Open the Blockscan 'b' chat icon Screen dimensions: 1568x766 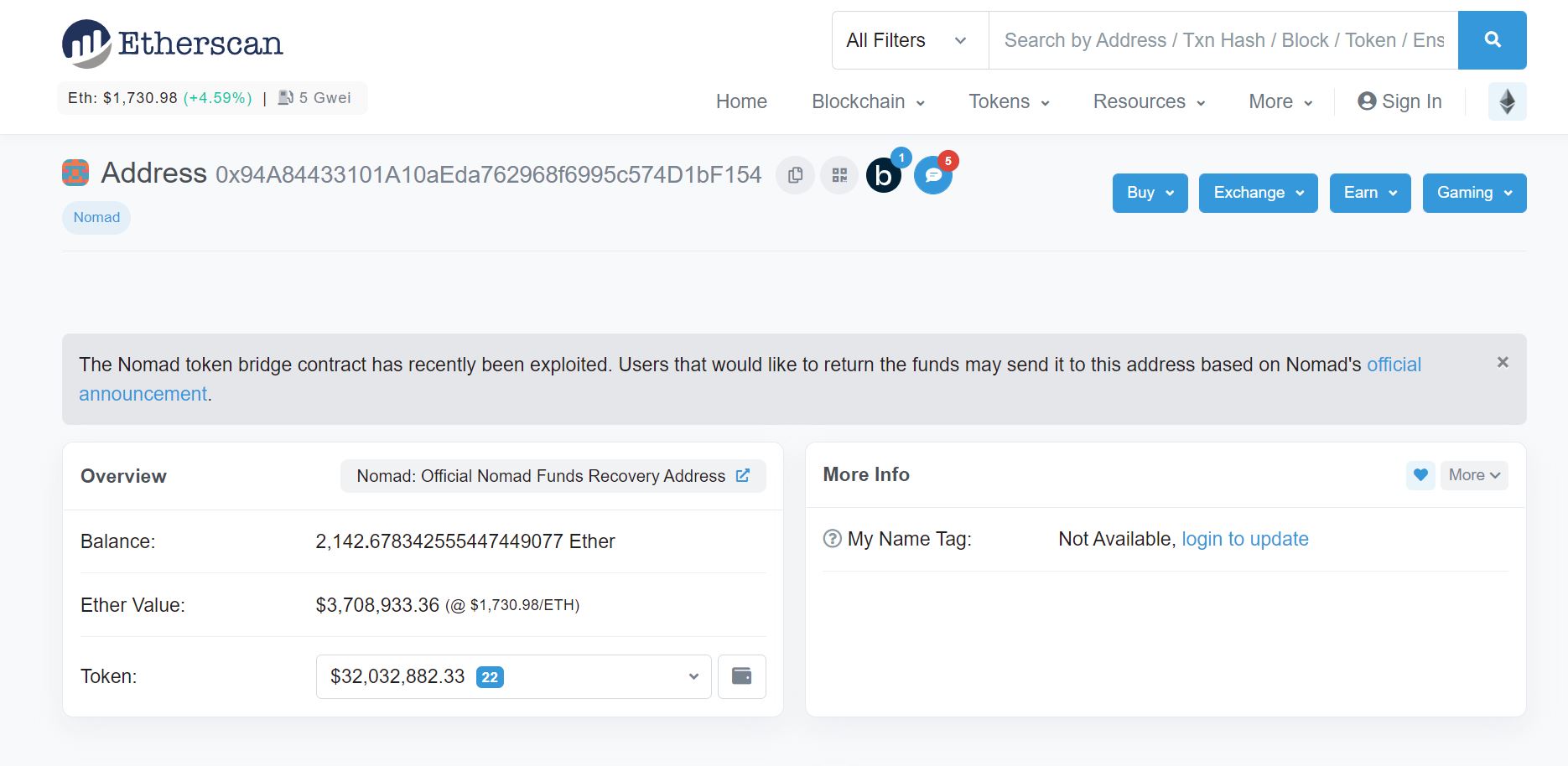coord(884,175)
